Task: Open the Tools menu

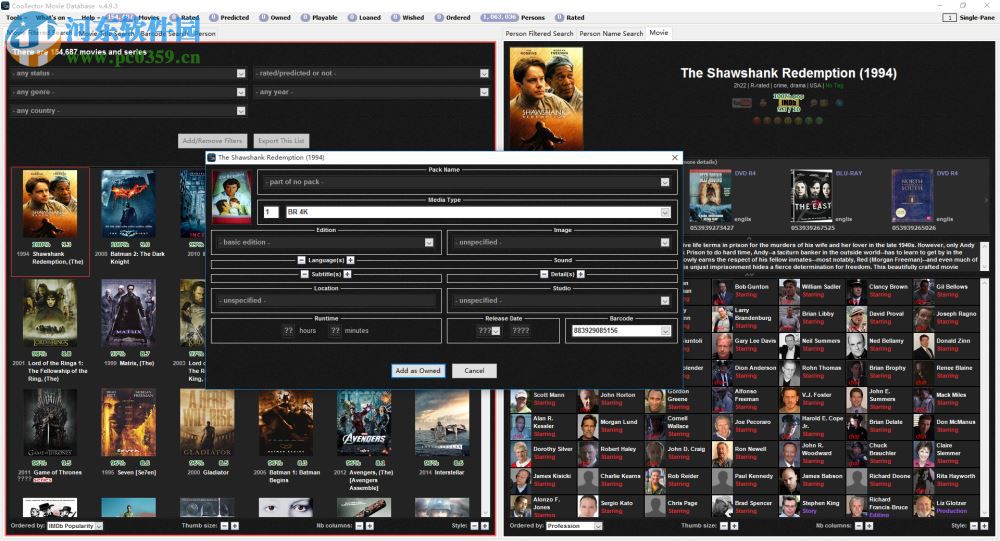Action: pos(14,18)
